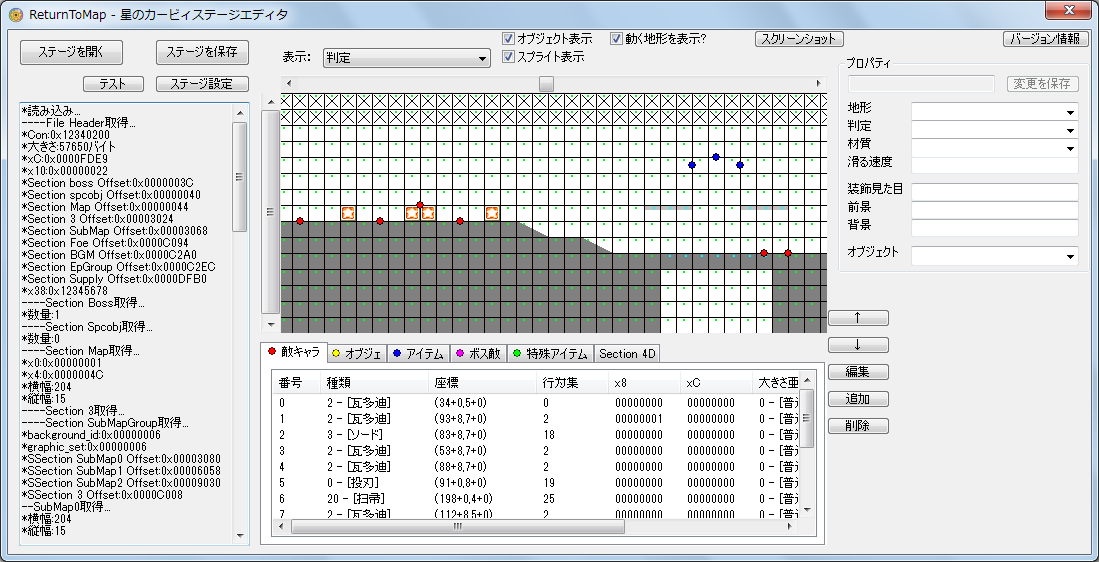The width and height of the screenshot is (1099, 562).
Task: Click the log panel's vertical scroll thumb
Action: (240, 177)
